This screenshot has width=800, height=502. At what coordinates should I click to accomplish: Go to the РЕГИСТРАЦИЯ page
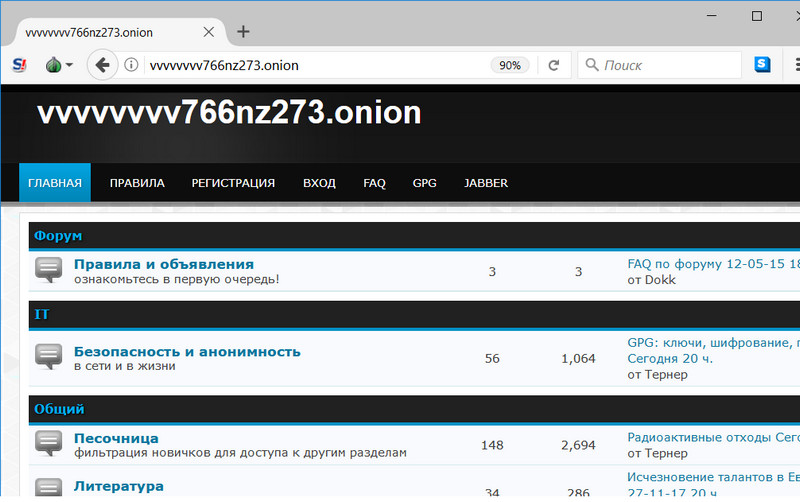[233, 183]
